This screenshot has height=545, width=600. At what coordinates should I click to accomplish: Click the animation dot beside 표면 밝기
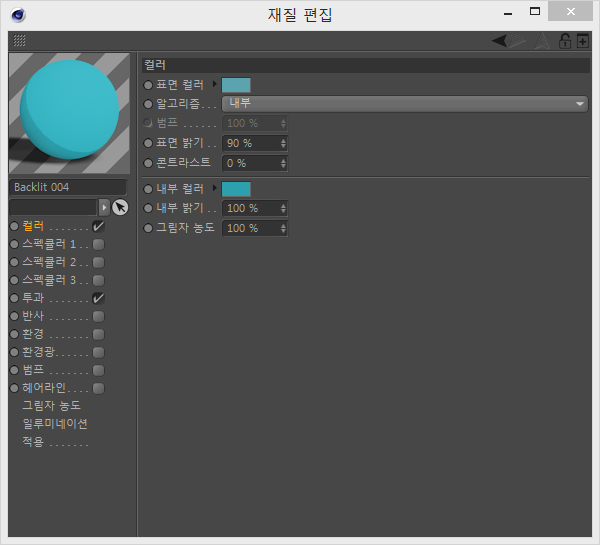coord(148,144)
